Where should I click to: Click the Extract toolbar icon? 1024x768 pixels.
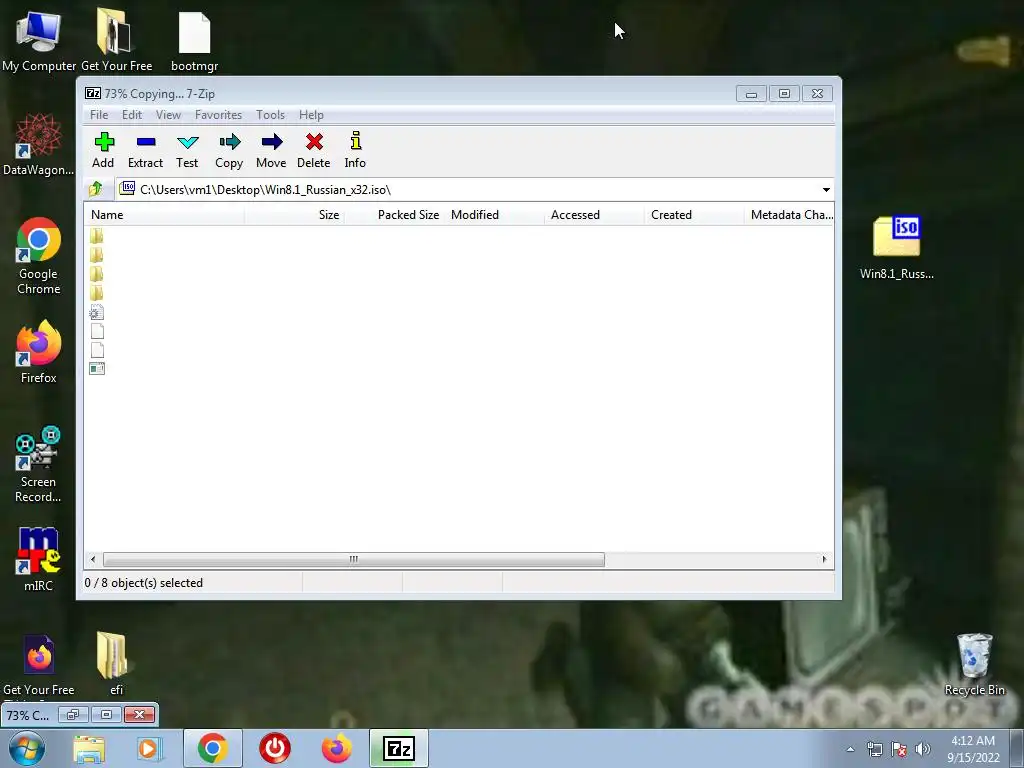pyautogui.click(x=145, y=151)
